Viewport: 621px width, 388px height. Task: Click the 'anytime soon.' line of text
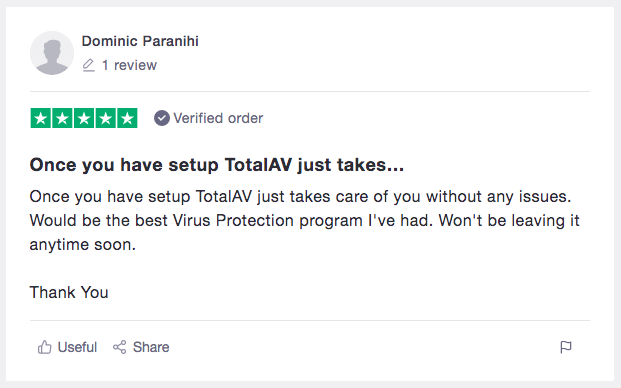pyautogui.click(x=83, y=245)
